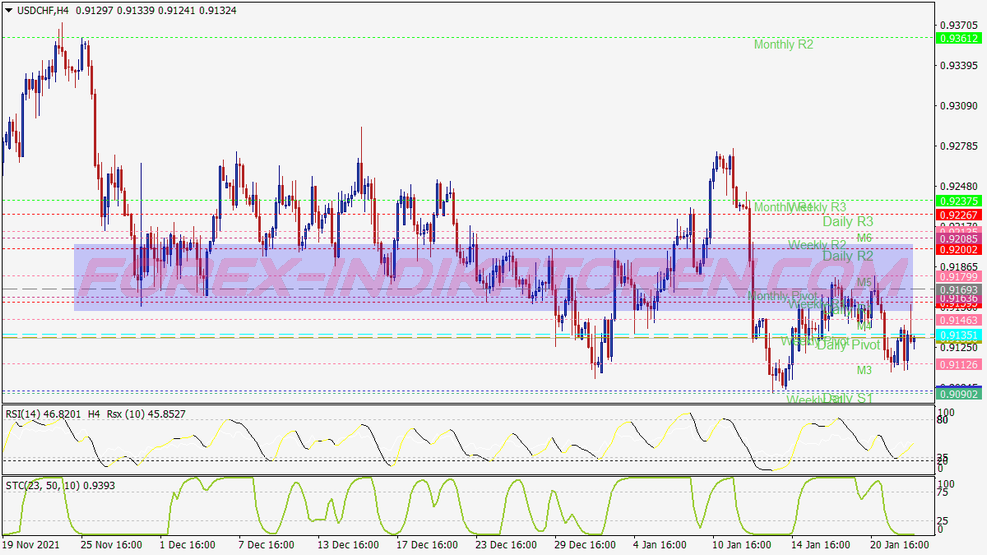Click the 0.93395 price axis value

coord(959,65)
